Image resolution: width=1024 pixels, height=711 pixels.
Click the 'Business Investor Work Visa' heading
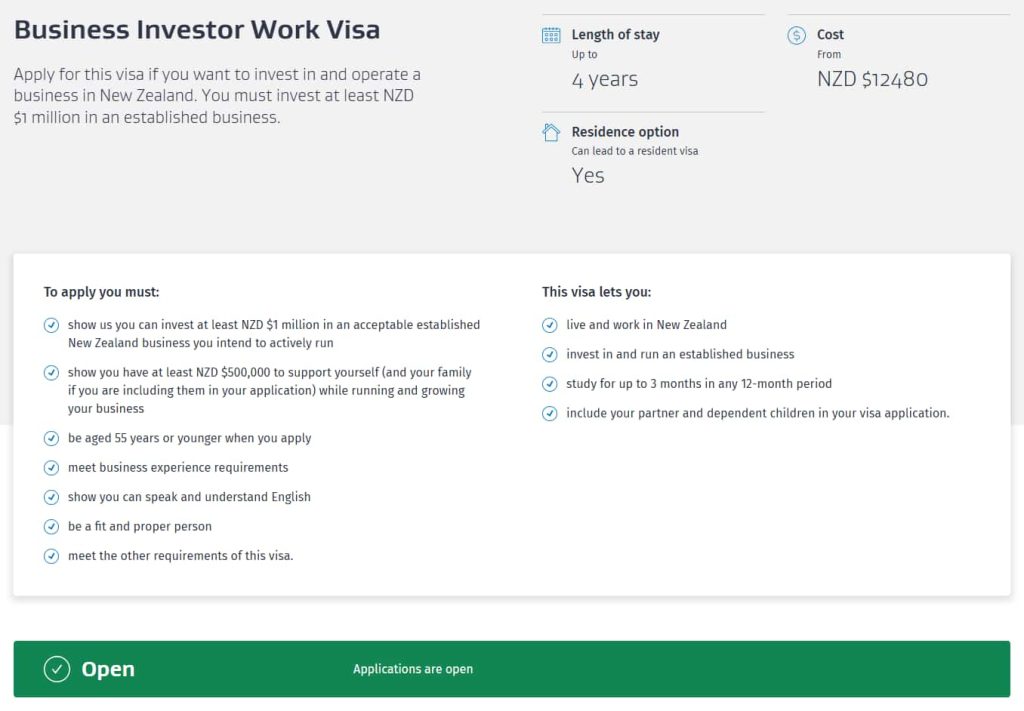pos(197,29)
